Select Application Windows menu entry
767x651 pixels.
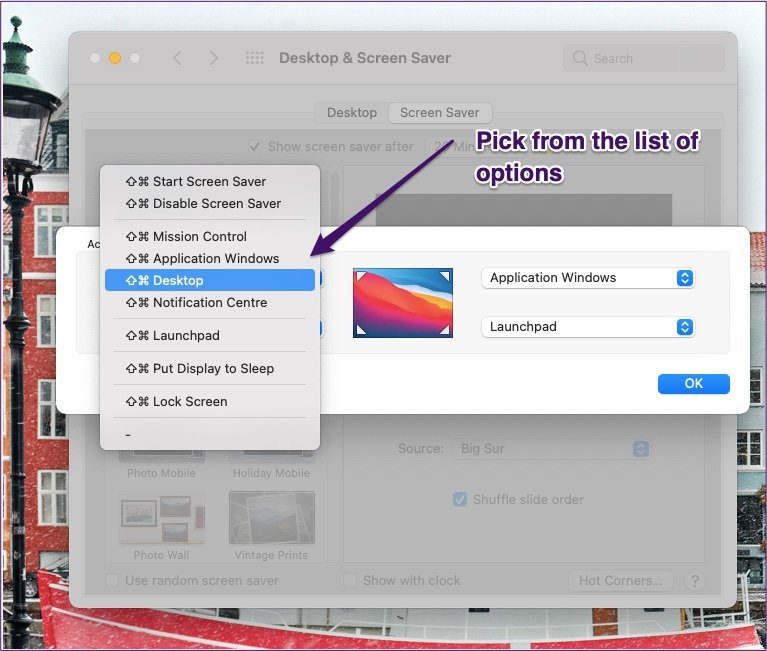click(210, 258)
